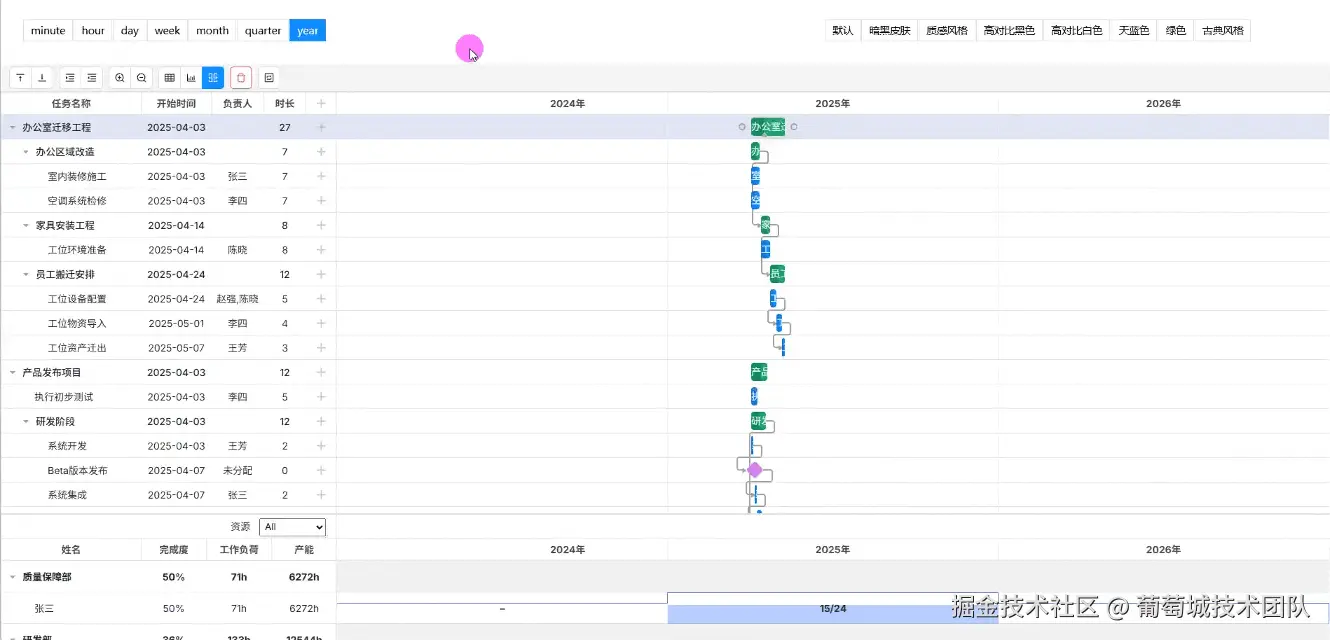Image resolution: width=1330 pixels, height=640 pixels.
Task: Select the 工位资产迁出 task row
Action: pos(168,348)
